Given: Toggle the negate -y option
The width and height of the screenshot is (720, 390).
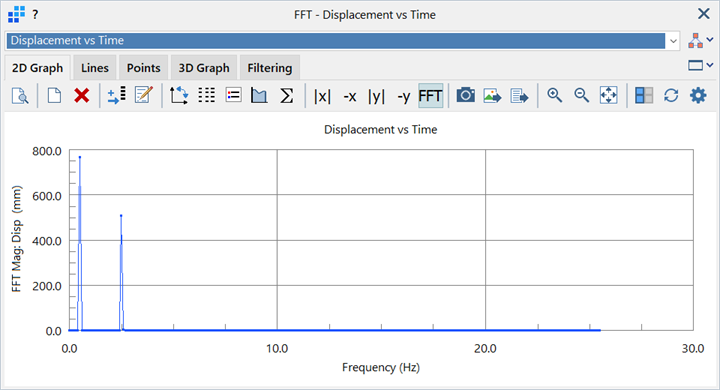Looking at the screenshot, I should click(404, 96).
